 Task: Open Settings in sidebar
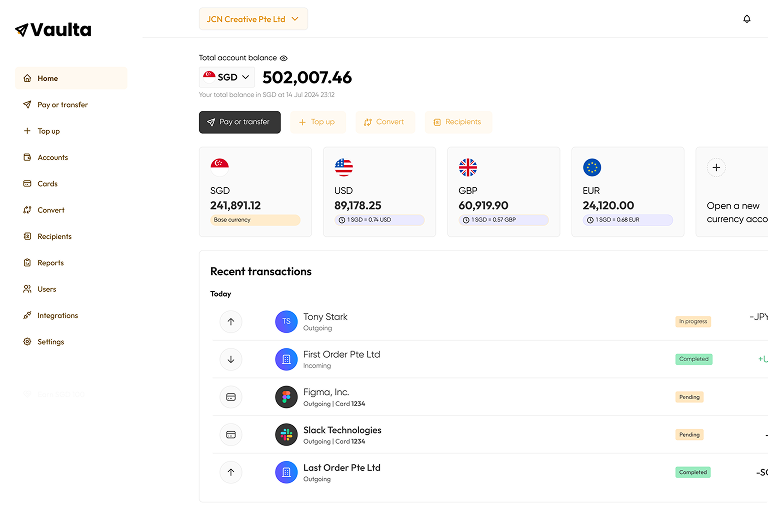[72, 342]
